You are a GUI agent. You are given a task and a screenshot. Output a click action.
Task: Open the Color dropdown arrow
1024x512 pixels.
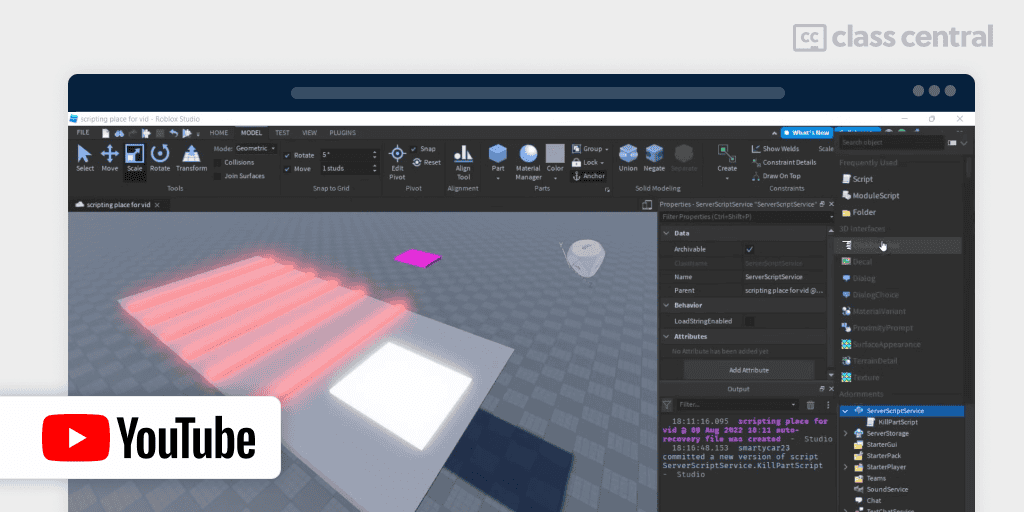(555, 178)
